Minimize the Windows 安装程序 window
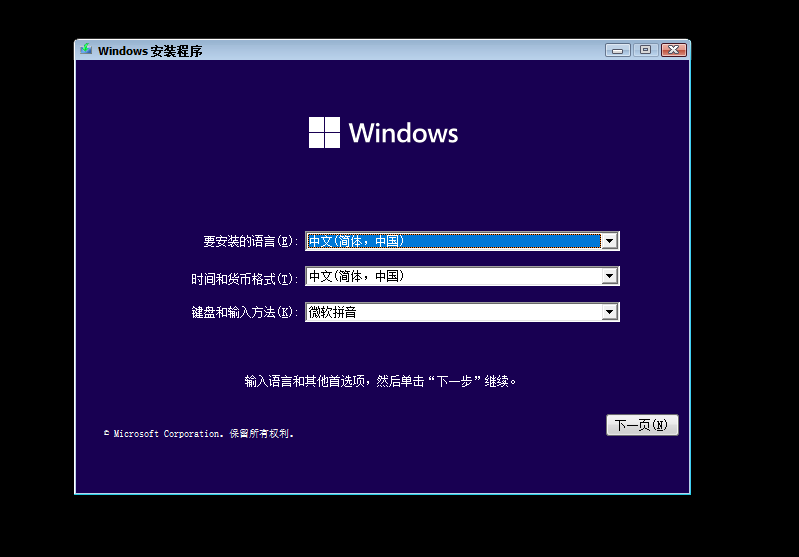This screenshot has width=799, height=557. [618, 50]
